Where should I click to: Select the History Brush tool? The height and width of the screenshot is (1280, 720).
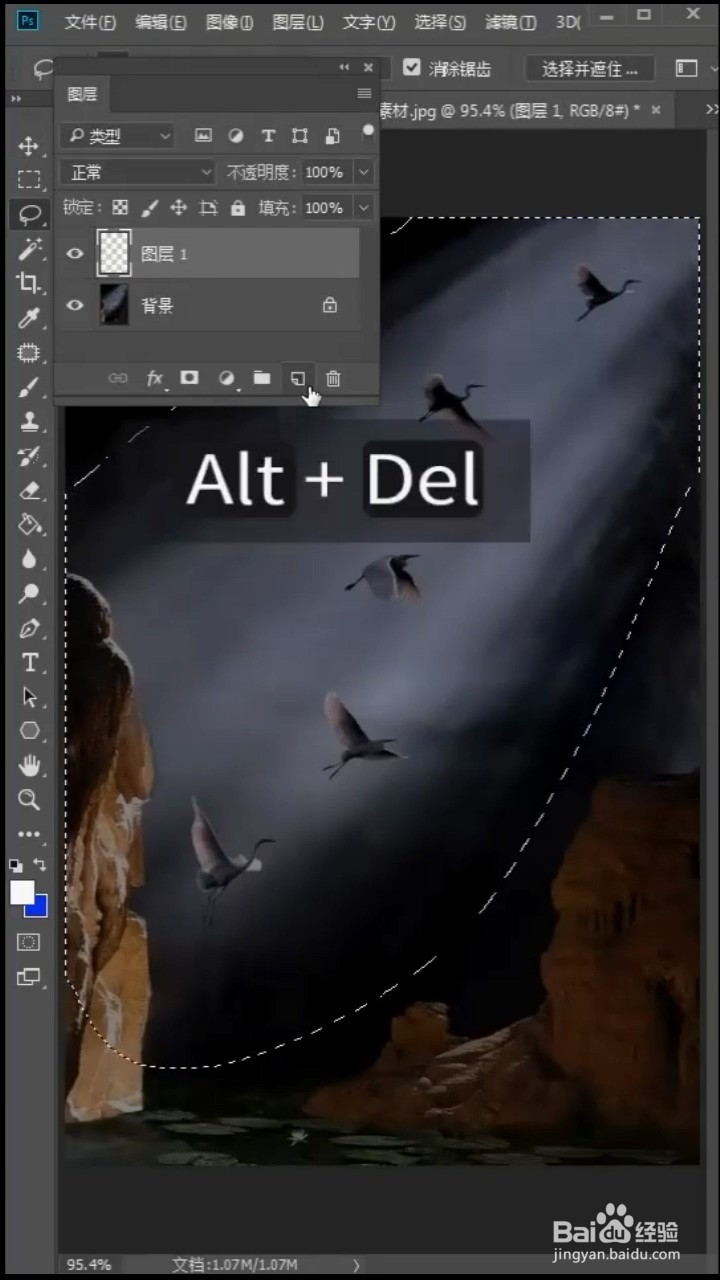click(29, 456)
